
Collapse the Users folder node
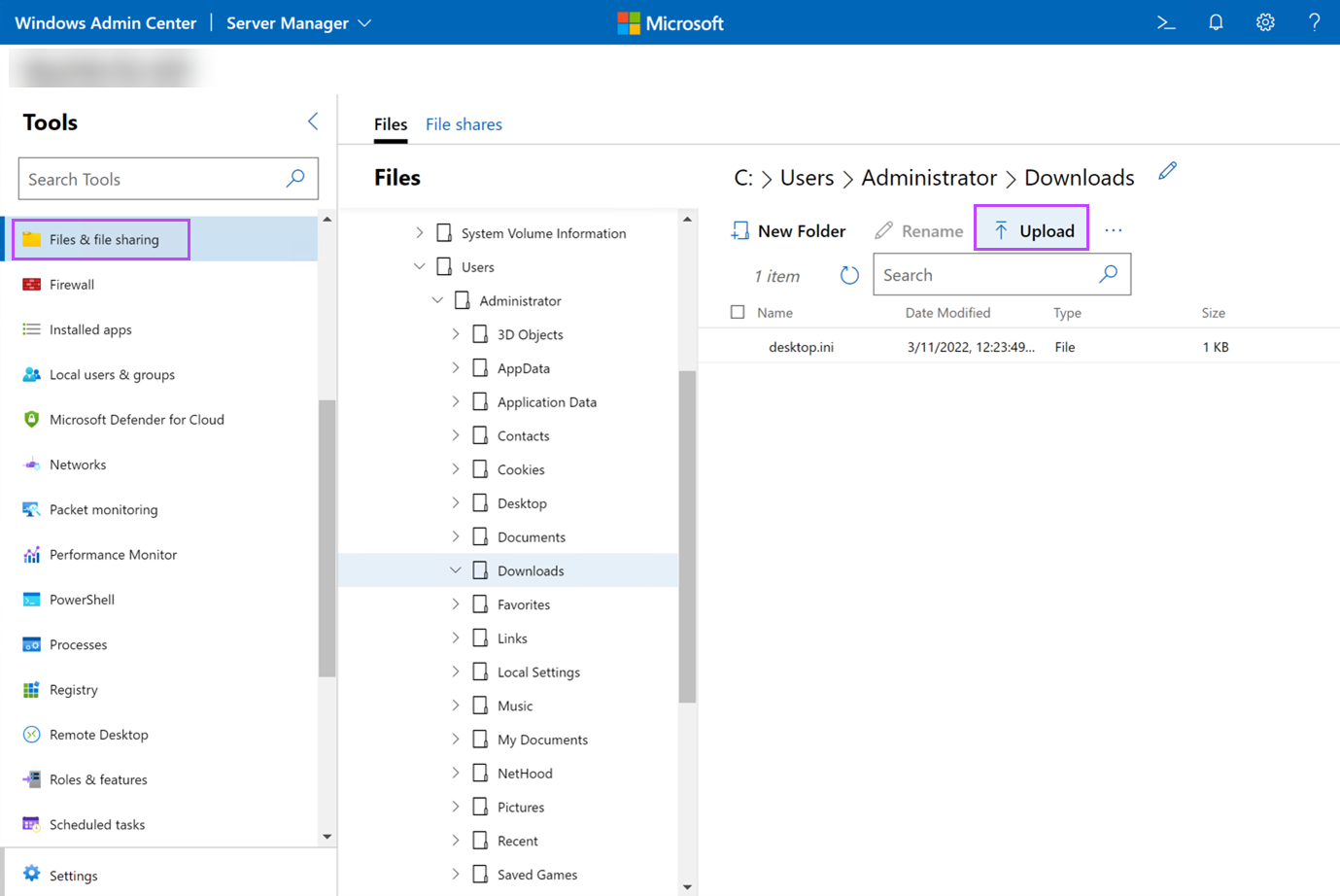click(420, 266)
